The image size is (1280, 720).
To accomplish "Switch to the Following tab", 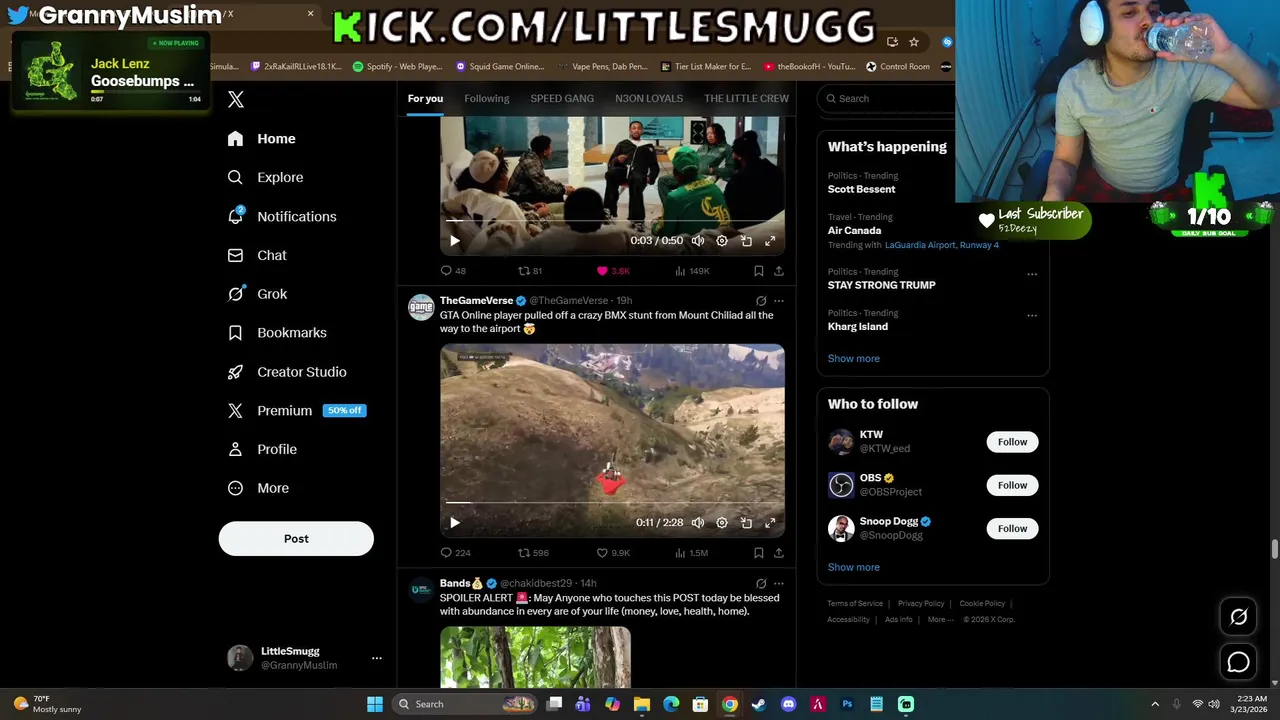I will click(487, 99).
